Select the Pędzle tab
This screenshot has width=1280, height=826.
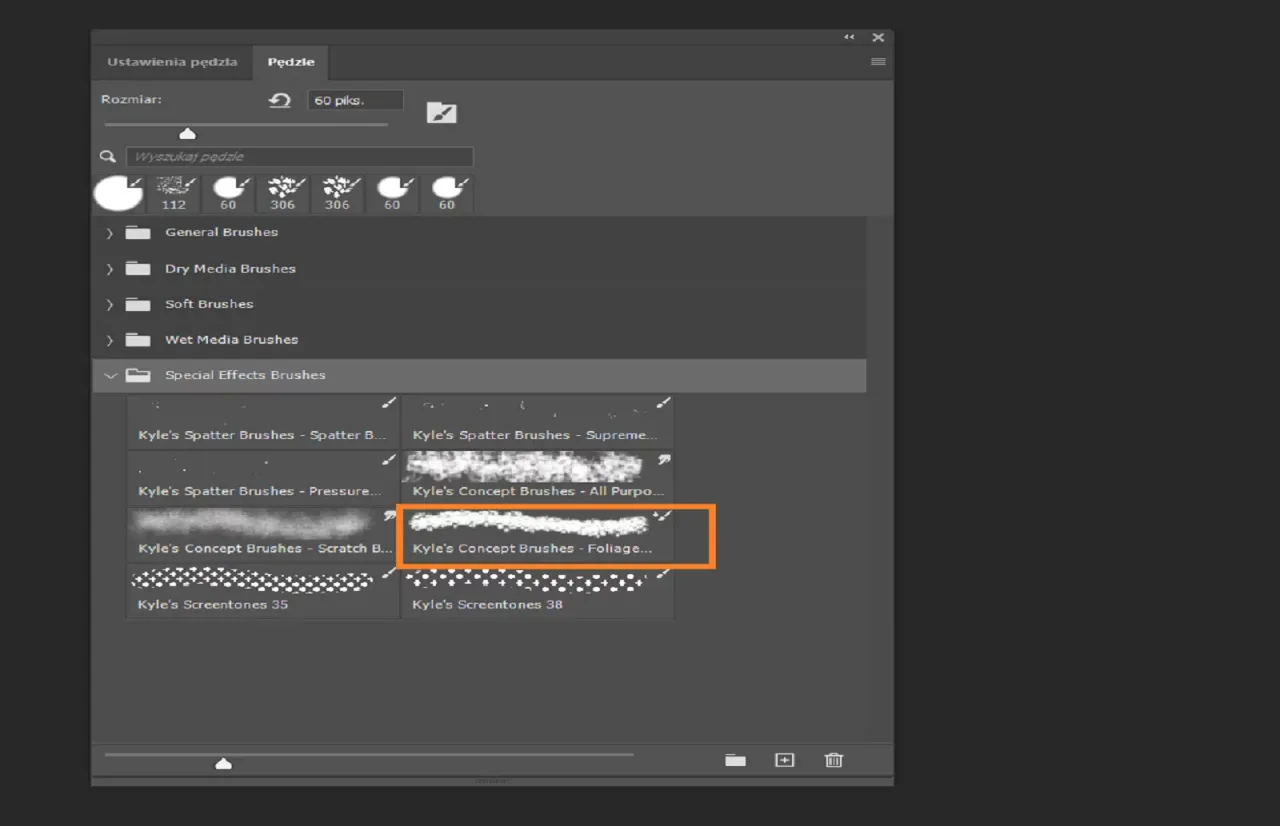pyautogui.click(x=290, y=61)
